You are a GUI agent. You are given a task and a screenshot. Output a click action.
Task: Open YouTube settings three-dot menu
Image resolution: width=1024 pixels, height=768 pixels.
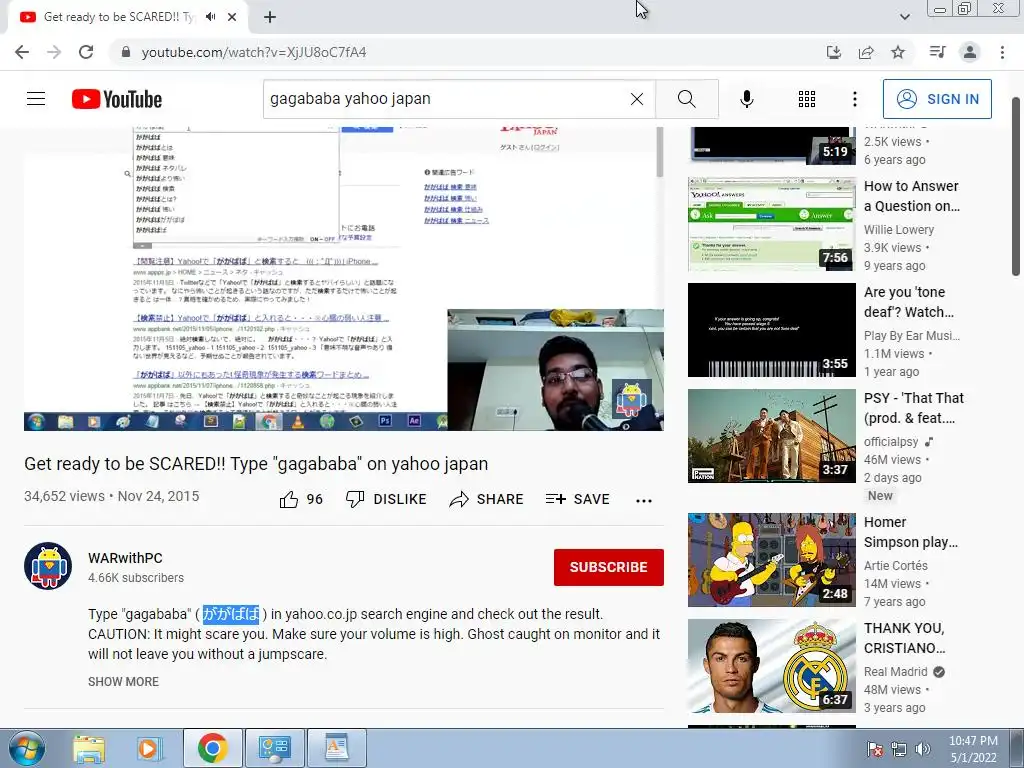[x=855, y=99]
